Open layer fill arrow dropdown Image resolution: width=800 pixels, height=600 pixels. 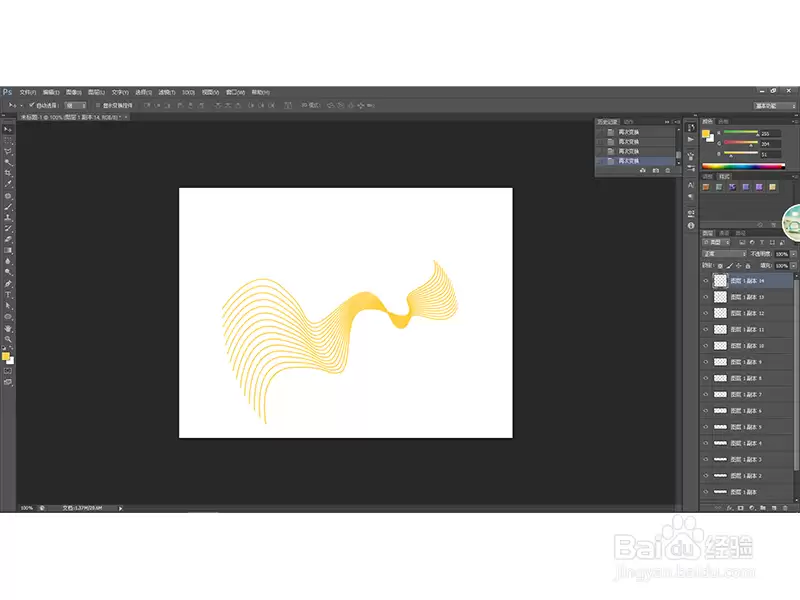pyautogui.click(x=793, y=266)
